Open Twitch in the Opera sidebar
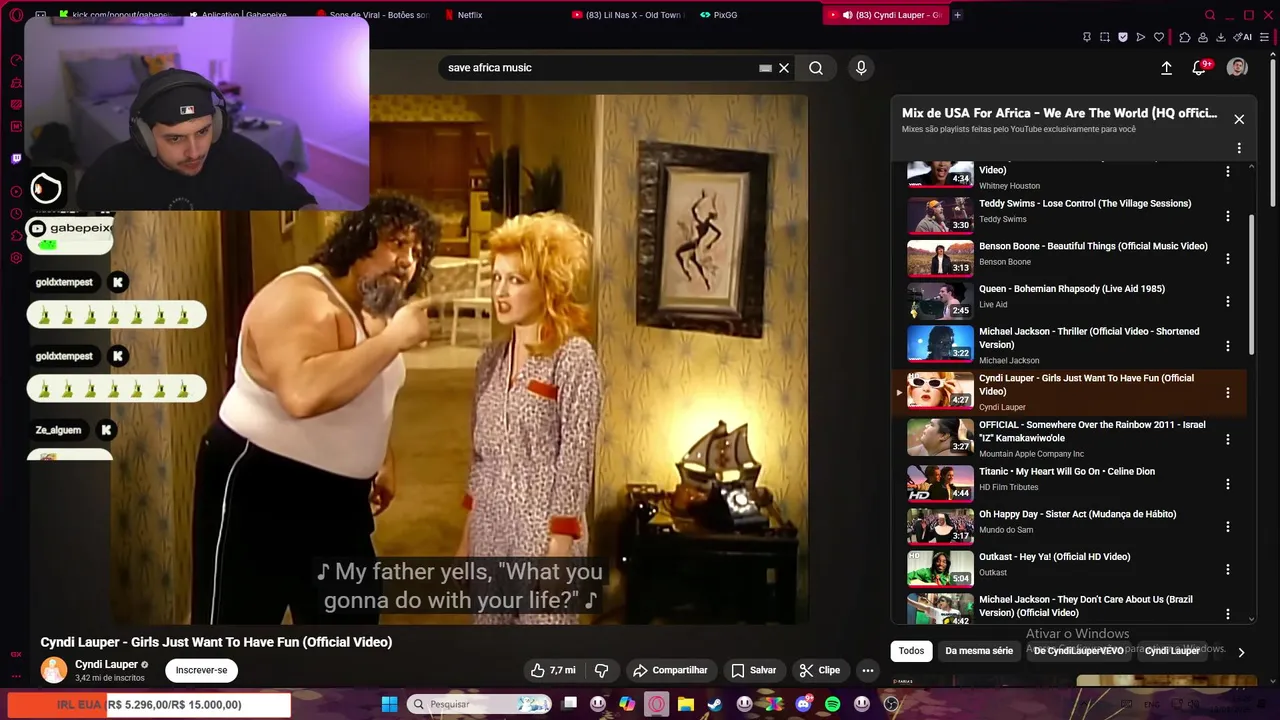 click(x=16, y=158)
